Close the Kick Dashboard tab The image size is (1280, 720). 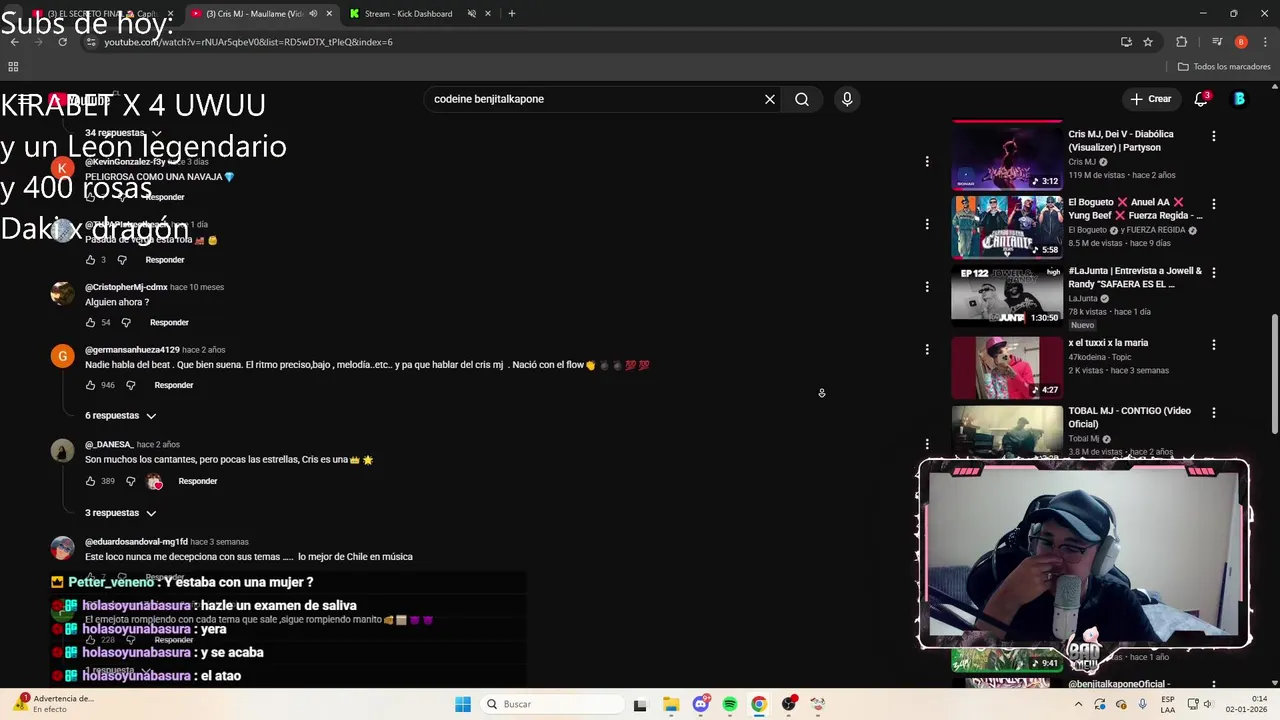[488, 14]
